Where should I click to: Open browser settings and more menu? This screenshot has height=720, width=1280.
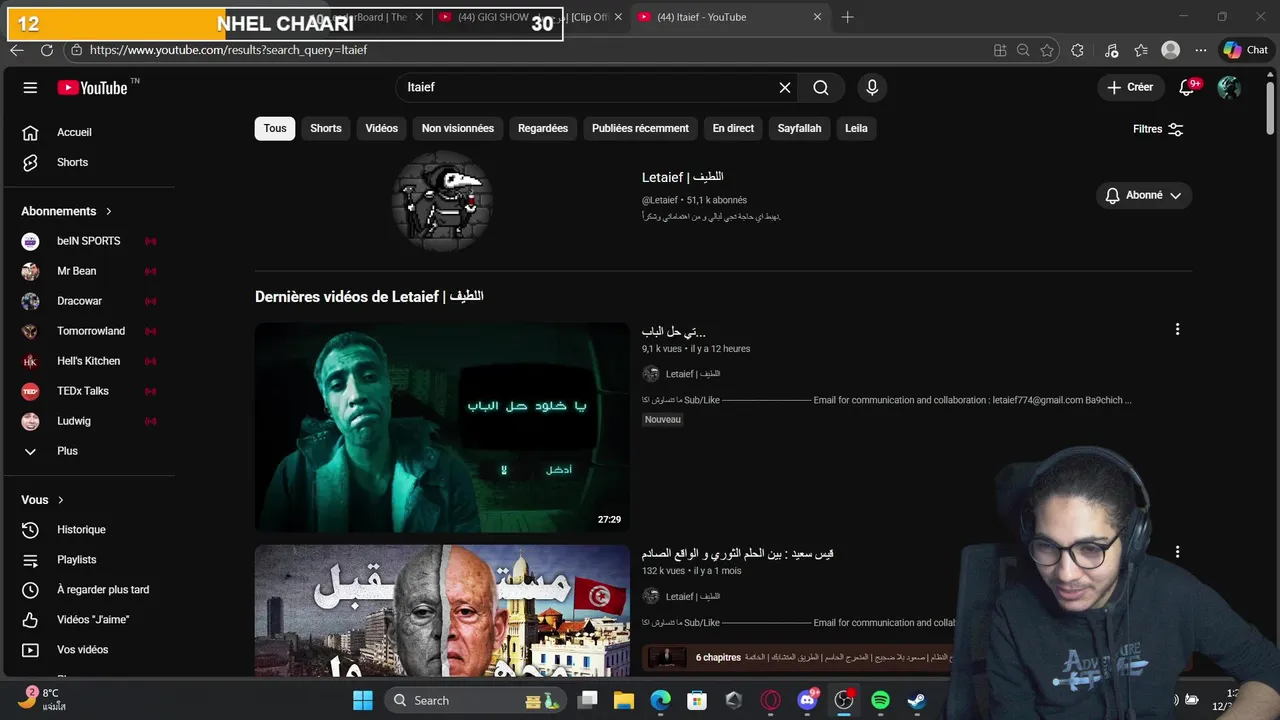click(x=1201, y=50)
